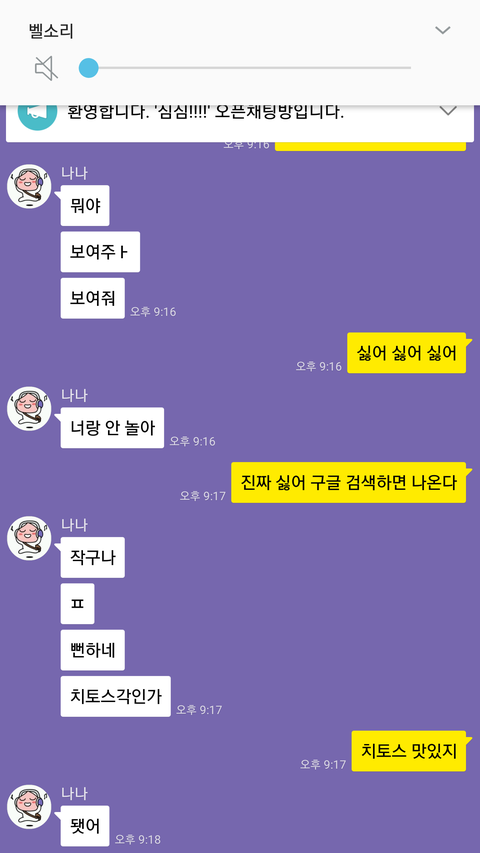Open 나나's avatar beside 너랑 안 놀아

tap(29, 409)
